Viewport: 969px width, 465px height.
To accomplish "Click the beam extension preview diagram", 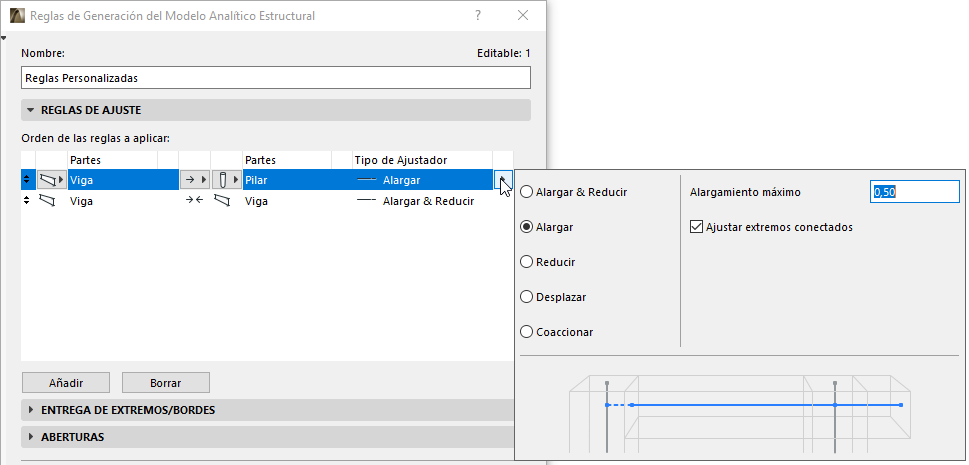I will 739,415.
